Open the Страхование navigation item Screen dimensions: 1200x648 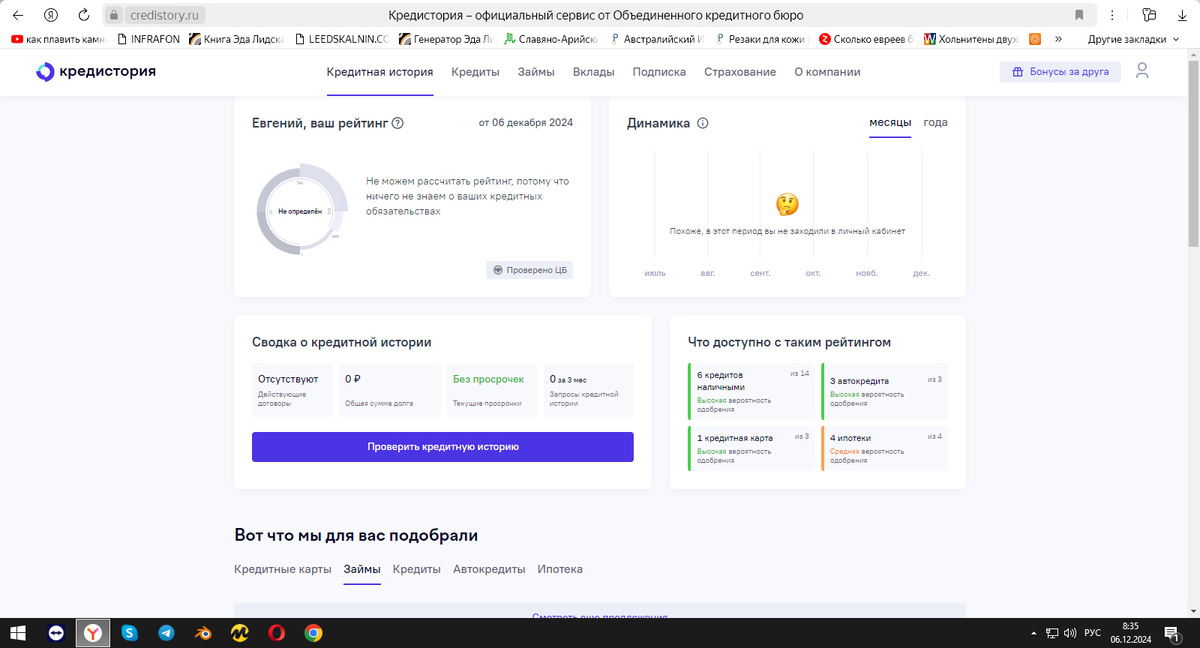coord(740,72)
